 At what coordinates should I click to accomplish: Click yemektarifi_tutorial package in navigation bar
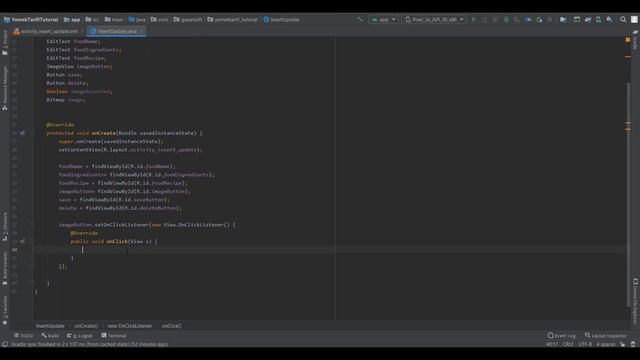tap(233, 19)
